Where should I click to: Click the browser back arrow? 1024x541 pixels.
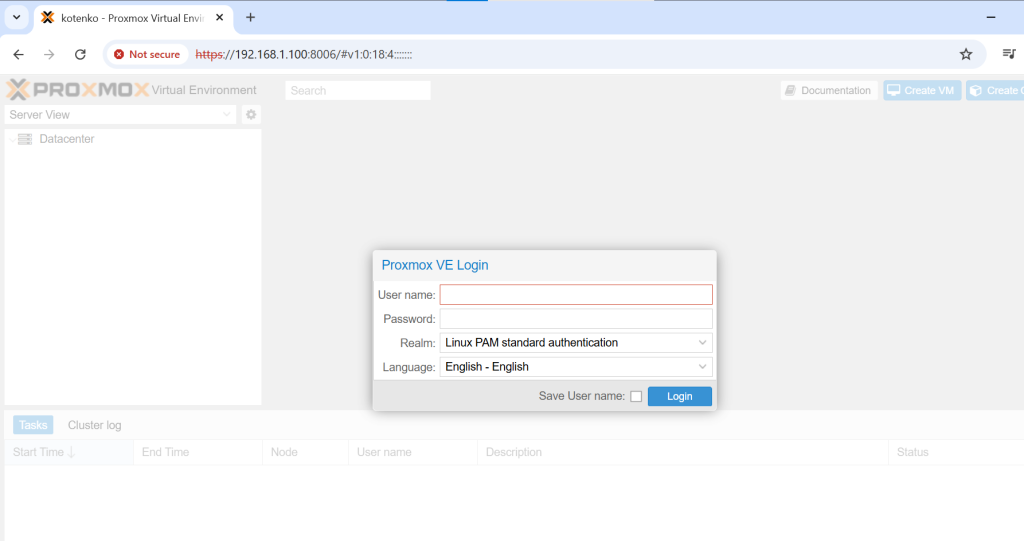coord(18,54)
